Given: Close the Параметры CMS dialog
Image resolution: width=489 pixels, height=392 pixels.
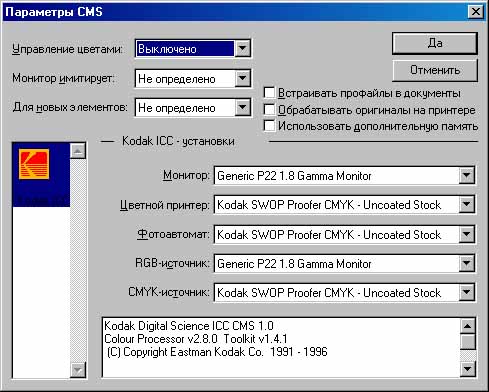Looking at the screenshot, I should coord(476,12).
